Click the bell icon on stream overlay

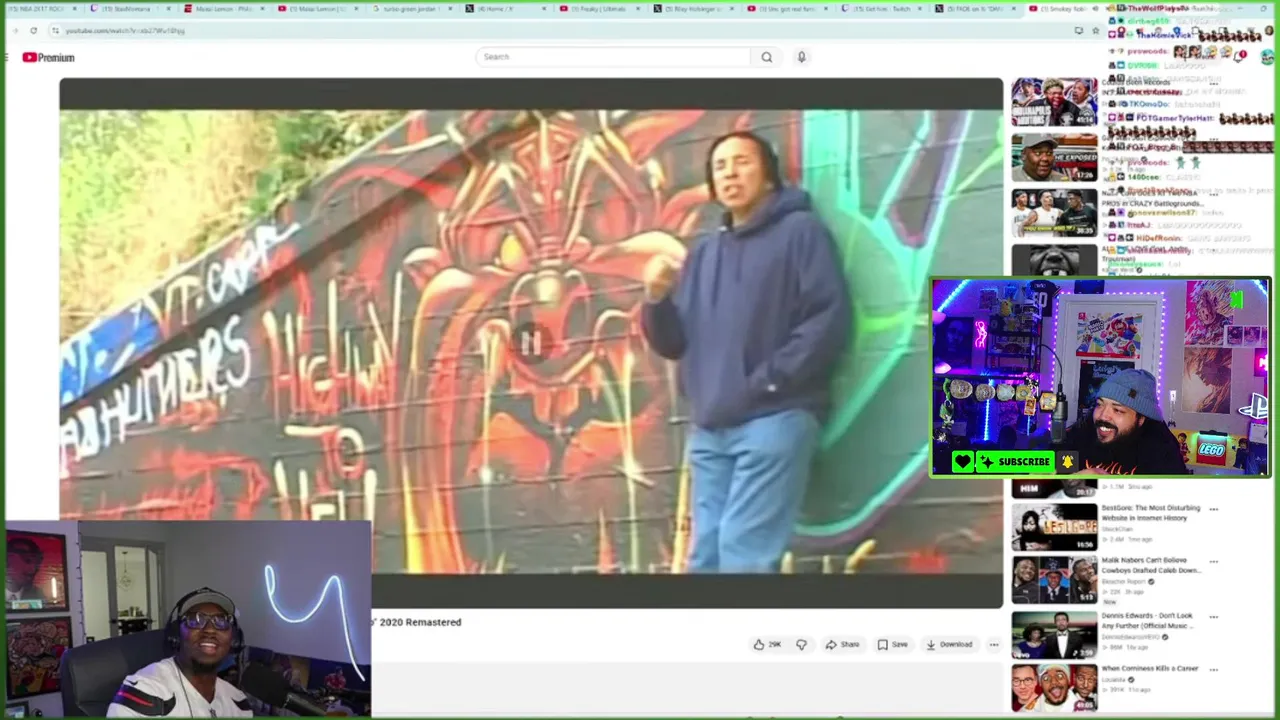click(1067, 462)
